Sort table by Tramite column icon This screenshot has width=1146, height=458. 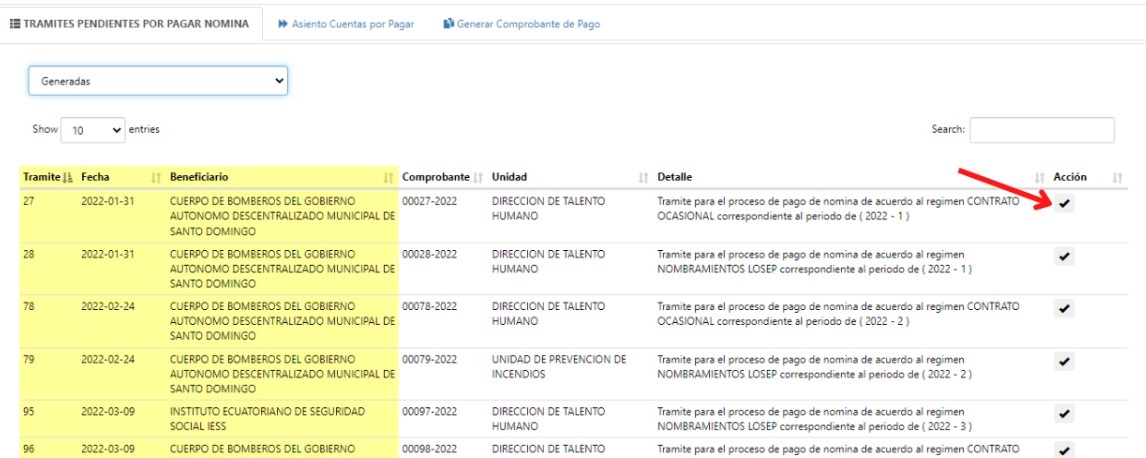coord(69,178)
